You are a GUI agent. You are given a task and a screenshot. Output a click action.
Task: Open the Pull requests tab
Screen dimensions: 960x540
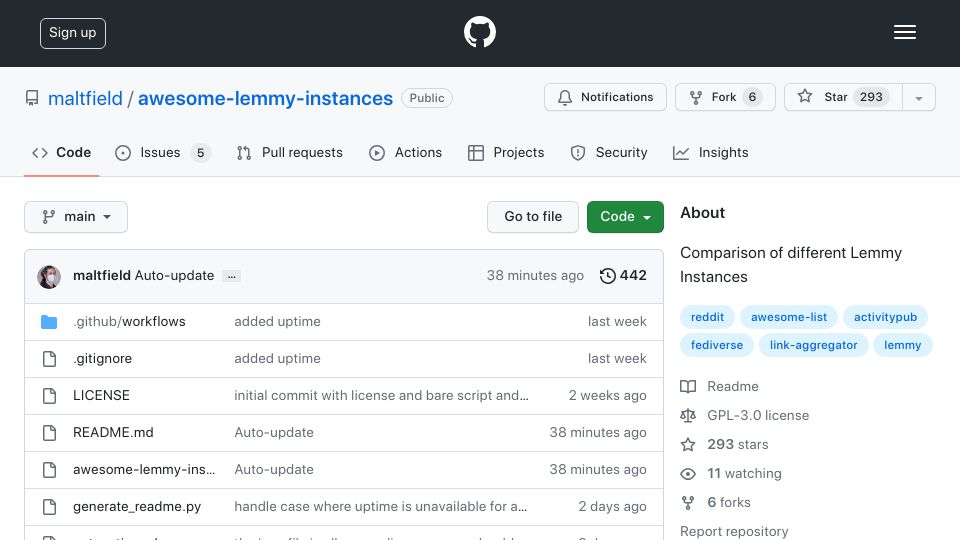pyautogui.click(x=290, y=152)
